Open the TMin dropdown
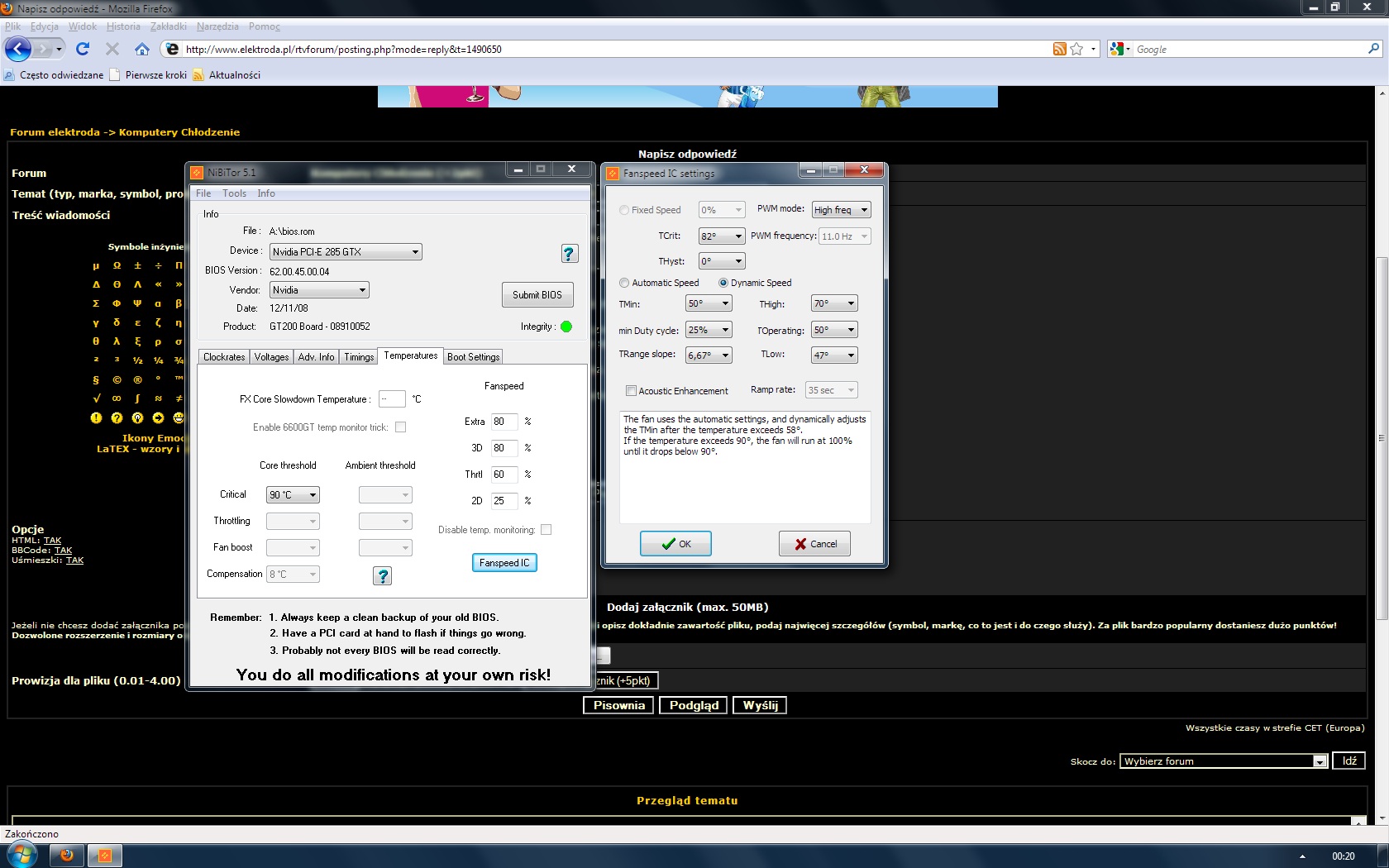The height and width of the screenshot is (868, 1389). pos(709,303)
